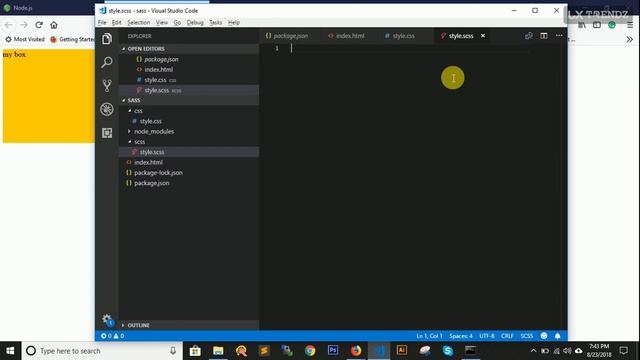
Task: Open File Explorer from the taskbar
Action: [x=218, y=351]
